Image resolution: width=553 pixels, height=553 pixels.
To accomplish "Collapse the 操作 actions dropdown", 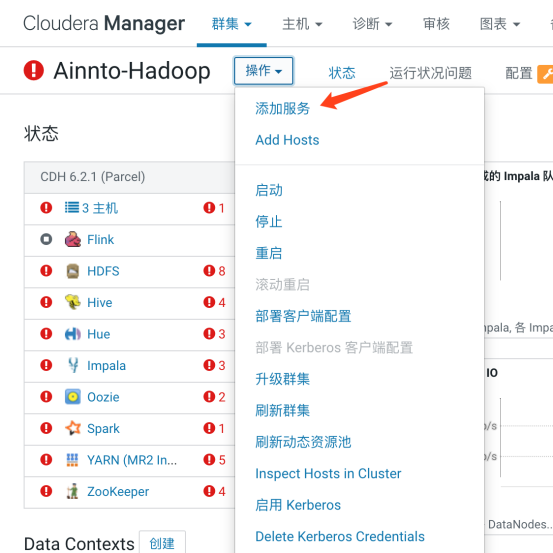I will tap(263, 71).
